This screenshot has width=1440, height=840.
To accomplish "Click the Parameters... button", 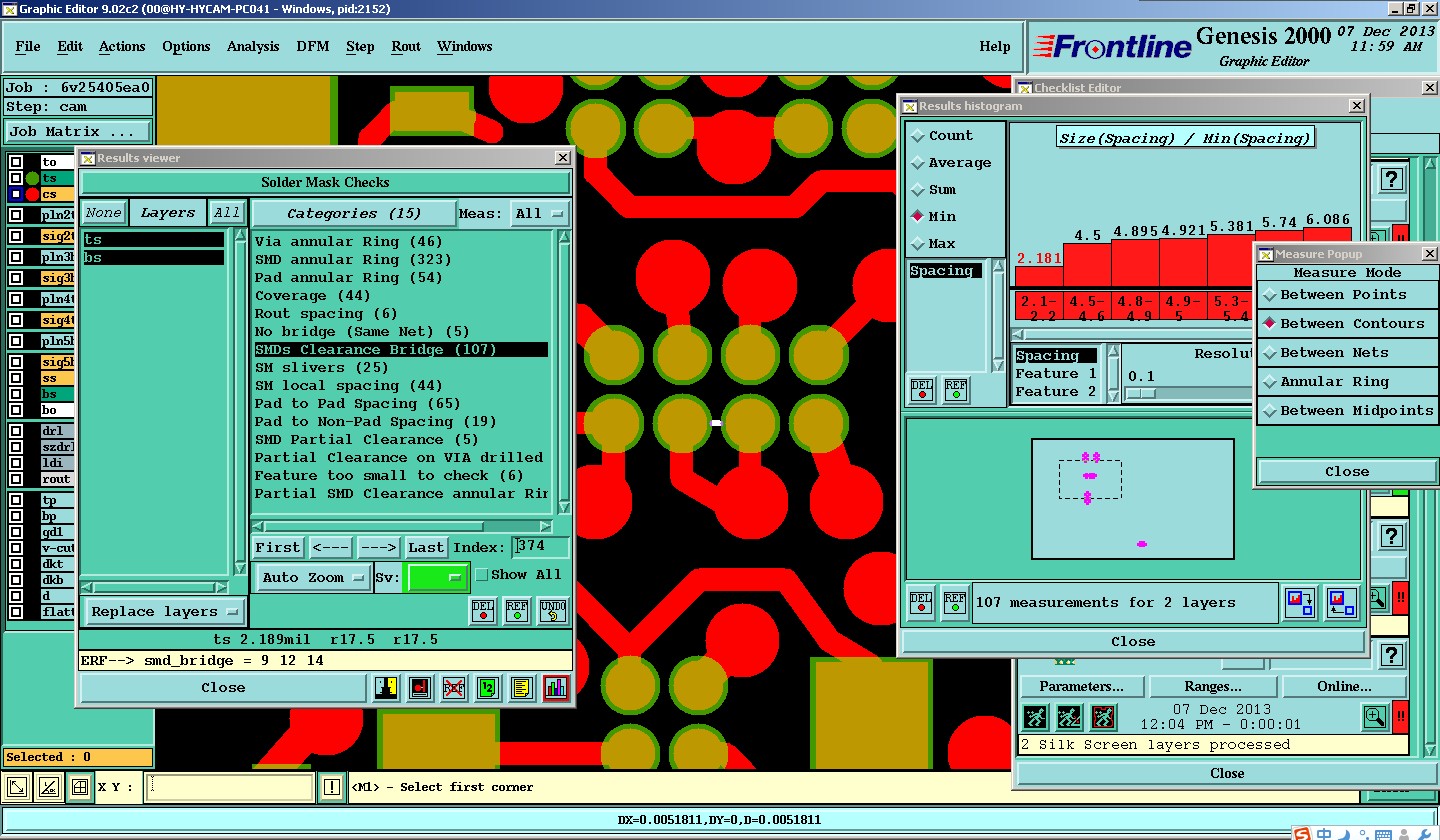I will coord(1081,687).
